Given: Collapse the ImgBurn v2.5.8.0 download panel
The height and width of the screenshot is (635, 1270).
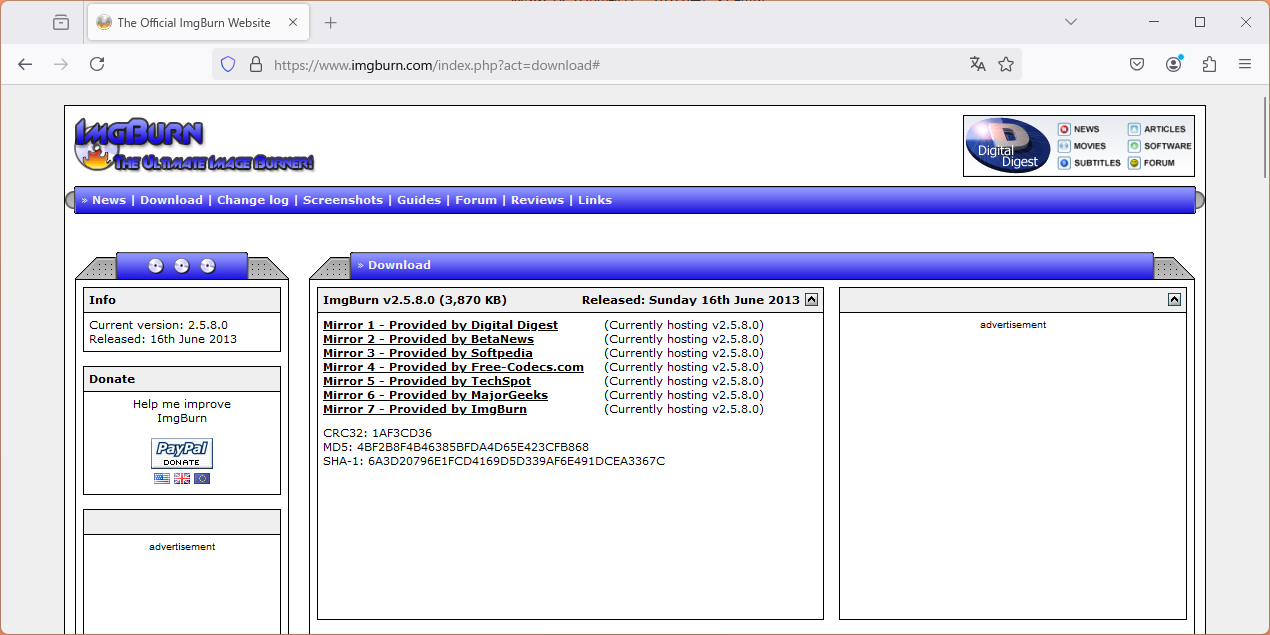Looking at the screenshot, I should click(x=812, y=299).
